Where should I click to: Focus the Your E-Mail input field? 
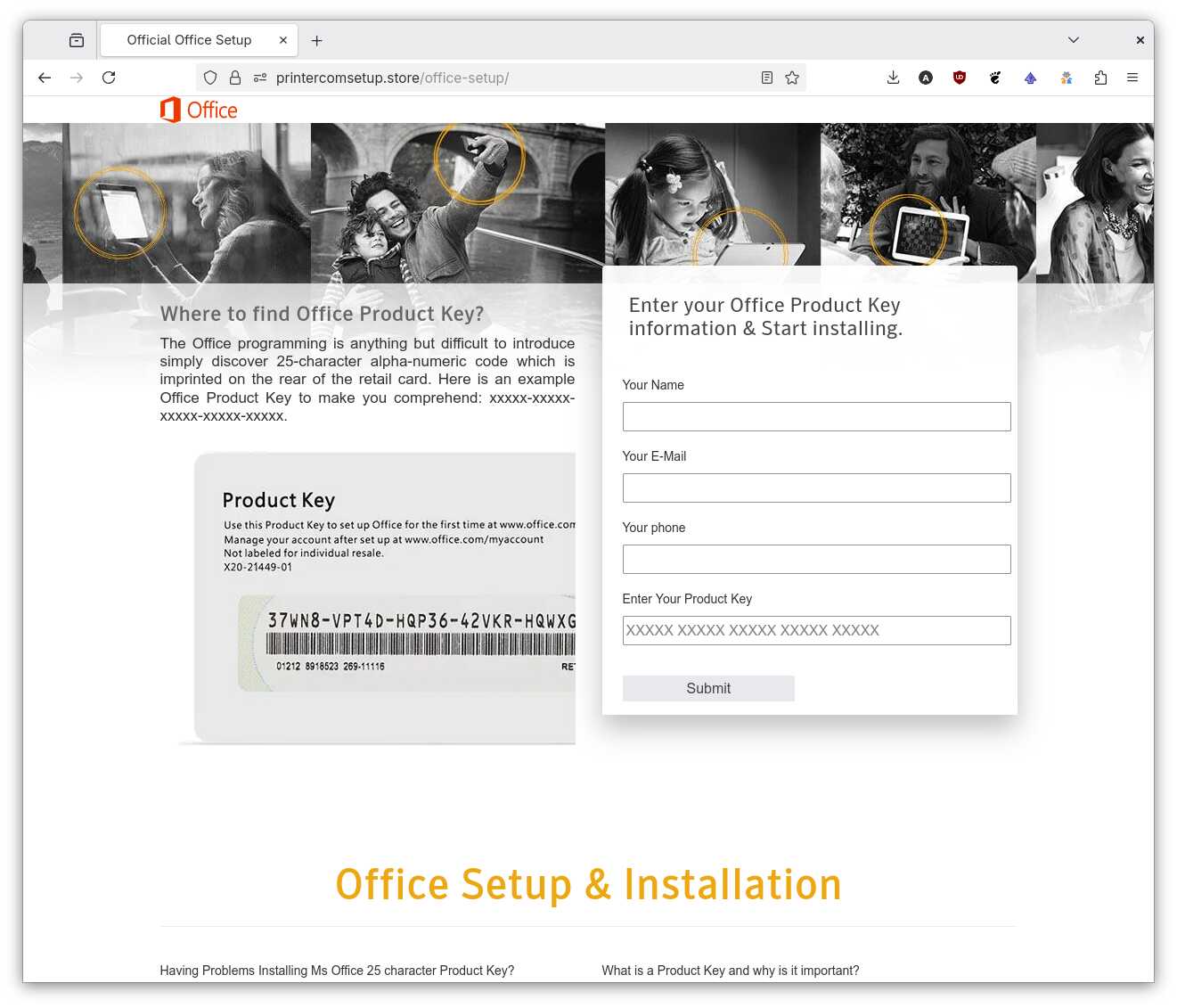816,488
